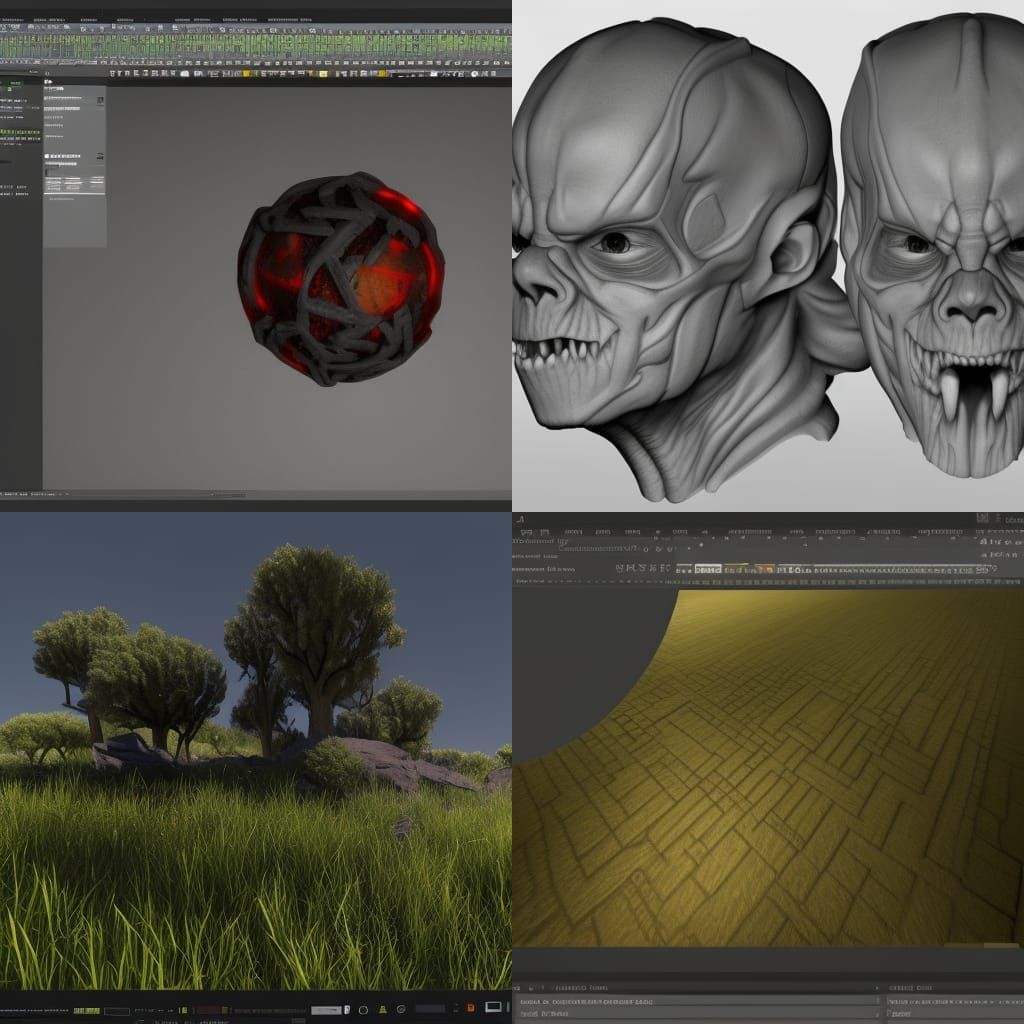Click the green timeline strip above sphere viewport
The width and height of the screenshot is (1024, 1024).
(255, 47)
